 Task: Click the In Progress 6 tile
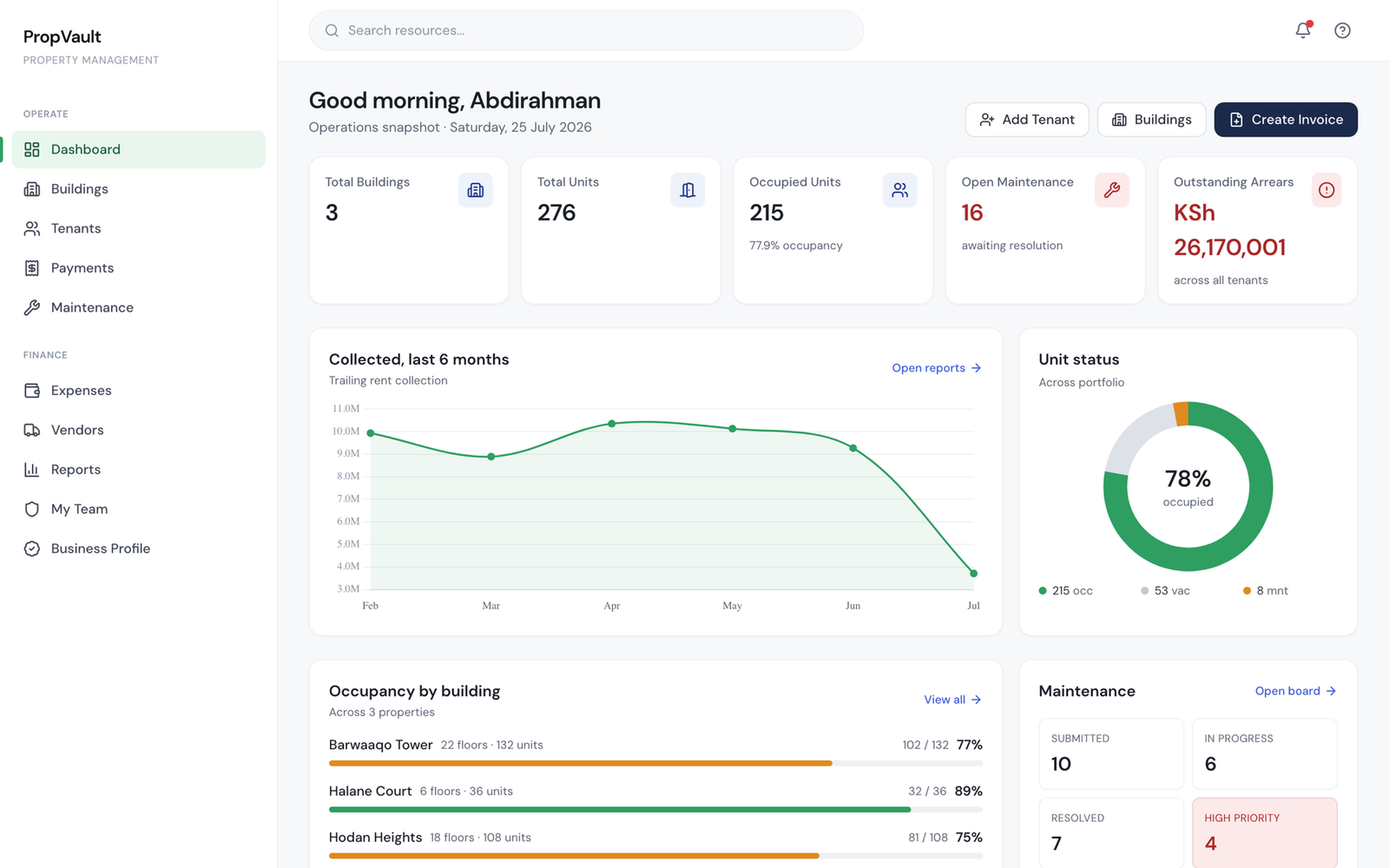1265,753
